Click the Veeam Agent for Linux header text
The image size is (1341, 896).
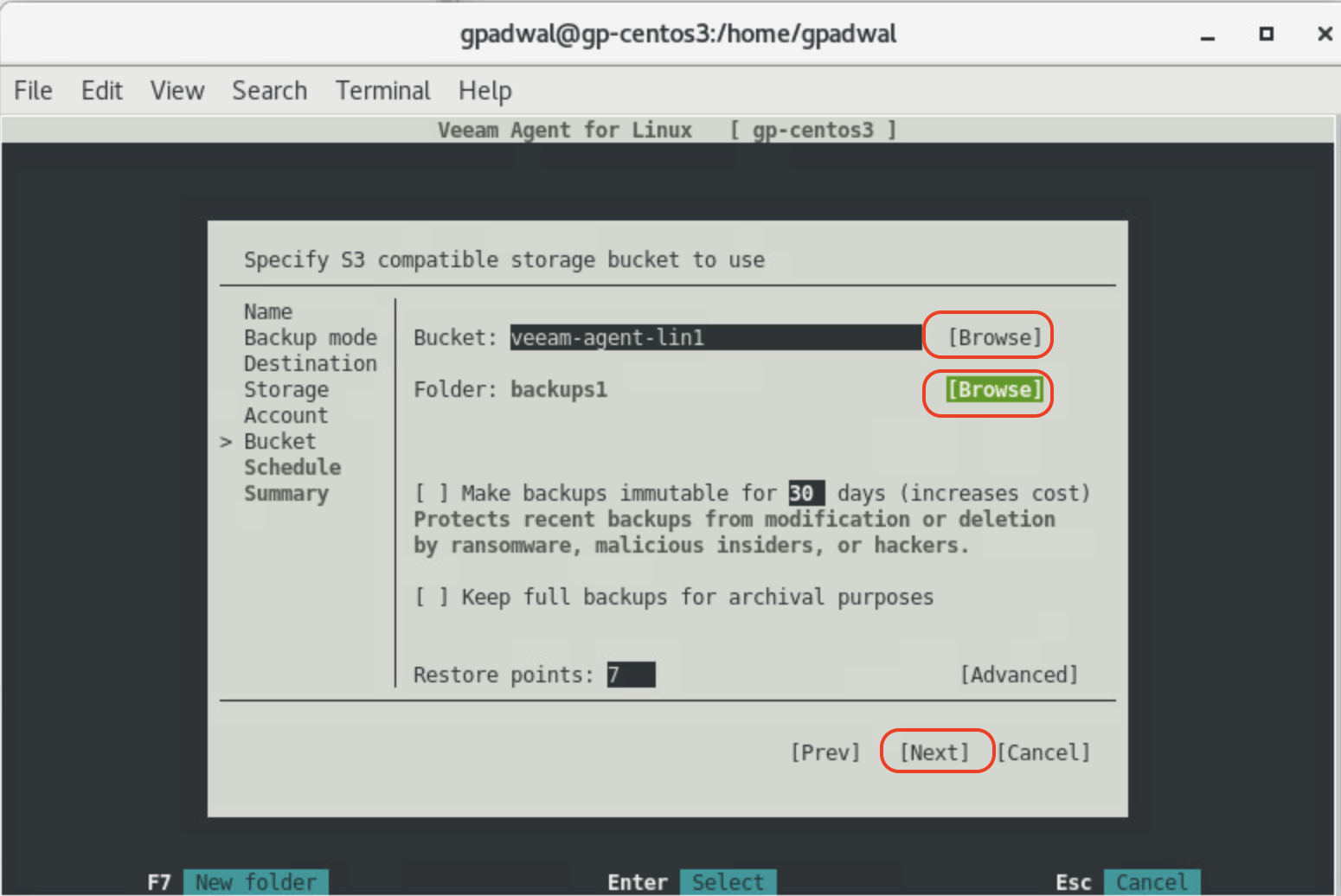[x=564, y=130]
